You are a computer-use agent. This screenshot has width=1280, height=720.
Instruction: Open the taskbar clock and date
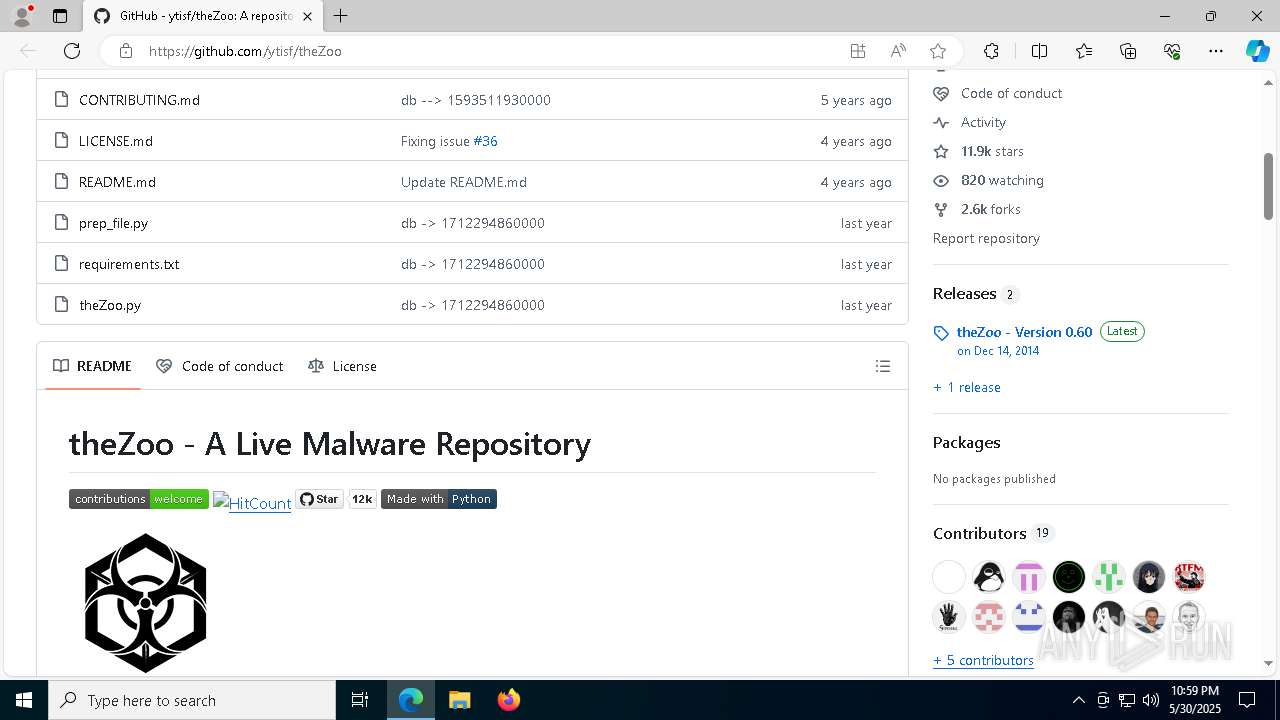click(1194, 700)
